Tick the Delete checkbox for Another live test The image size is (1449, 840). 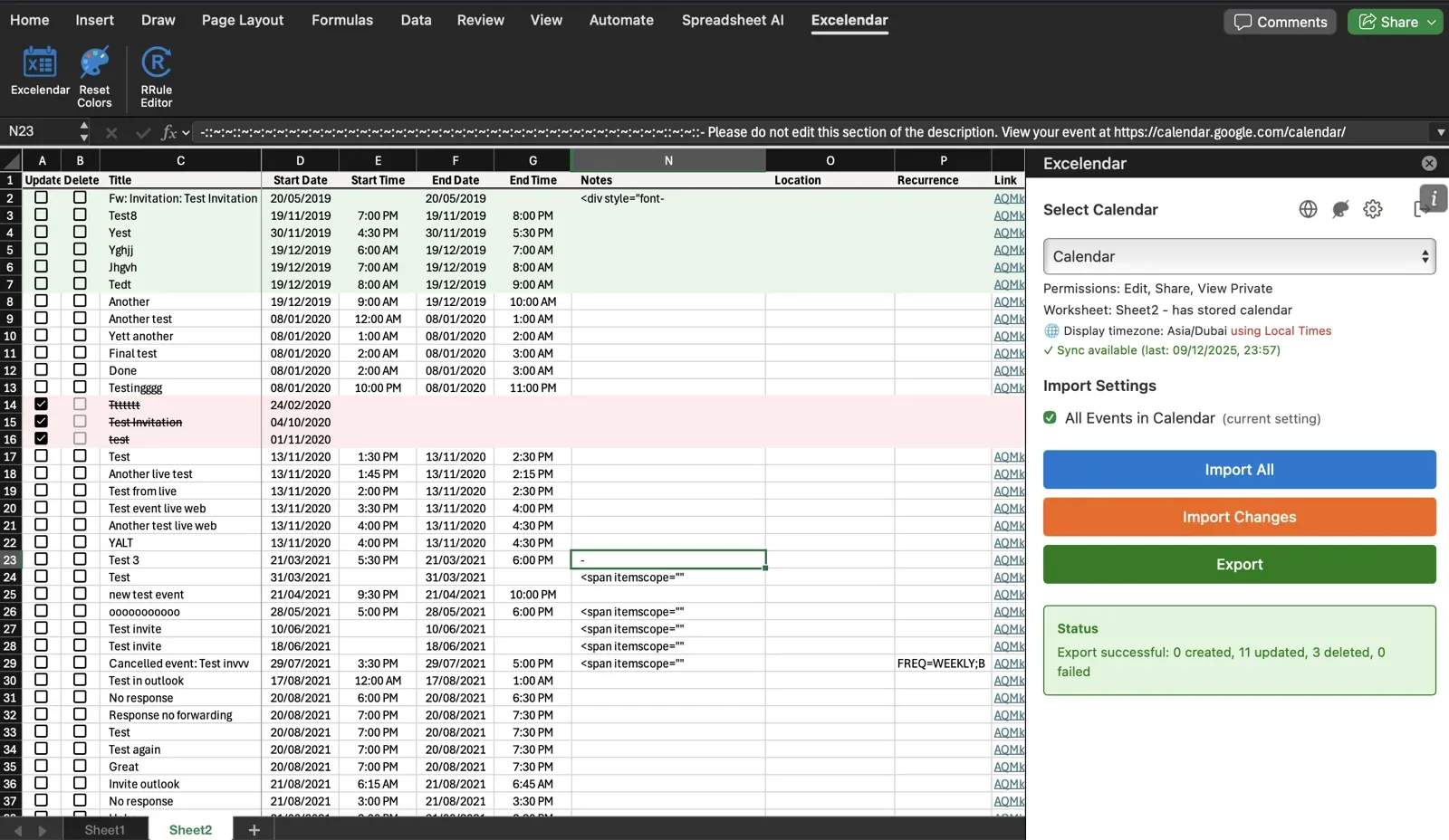click(x=80, y=472)
